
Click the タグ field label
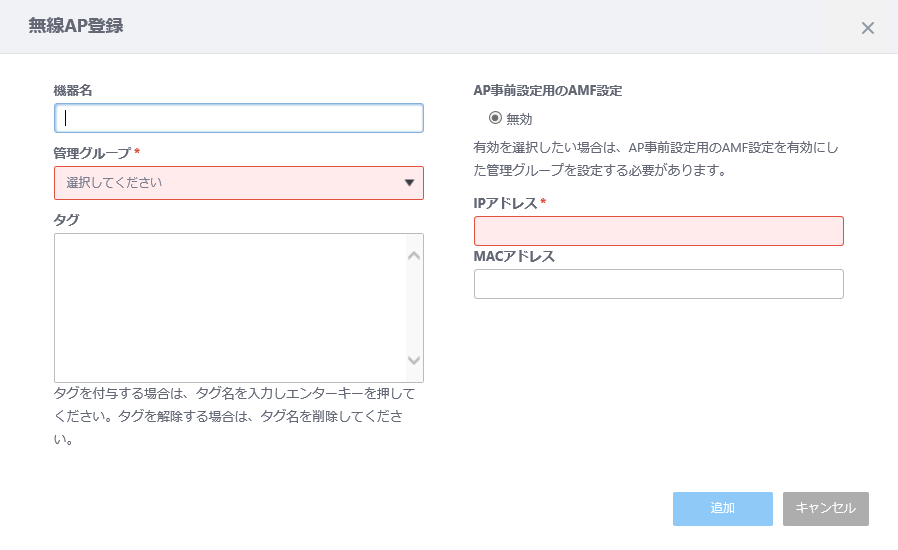coord(66,220)
